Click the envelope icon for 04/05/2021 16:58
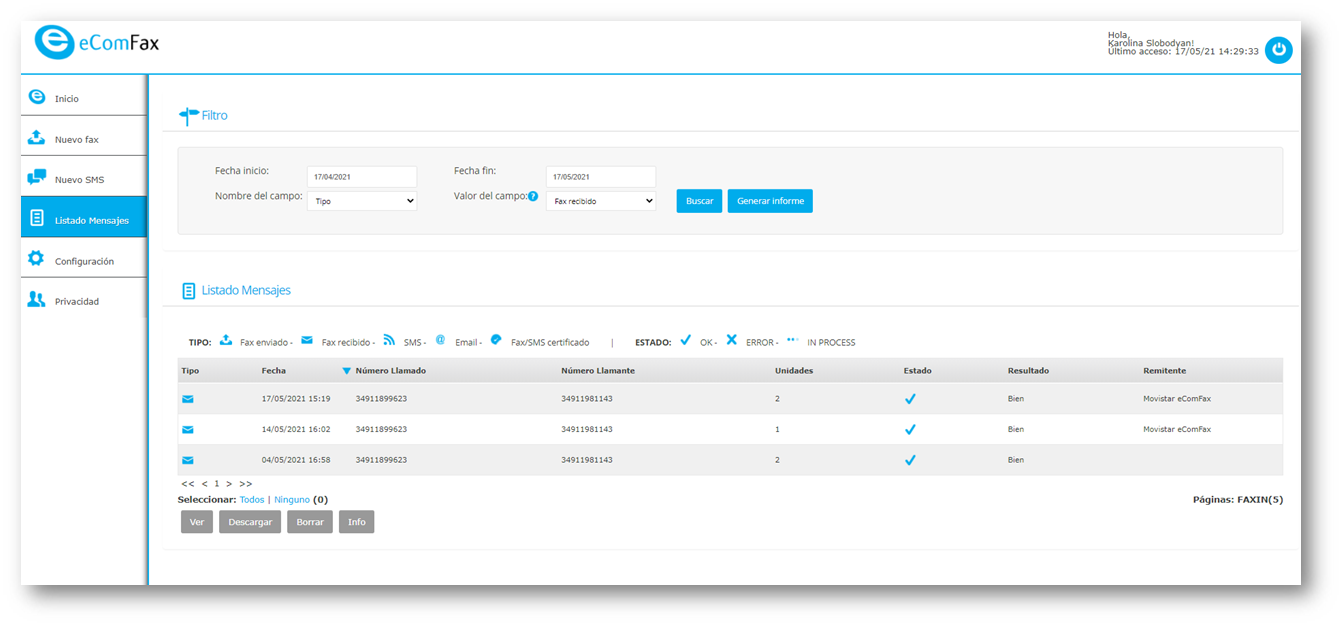The height and width of the screenshot is (627, 1343). 188,460
